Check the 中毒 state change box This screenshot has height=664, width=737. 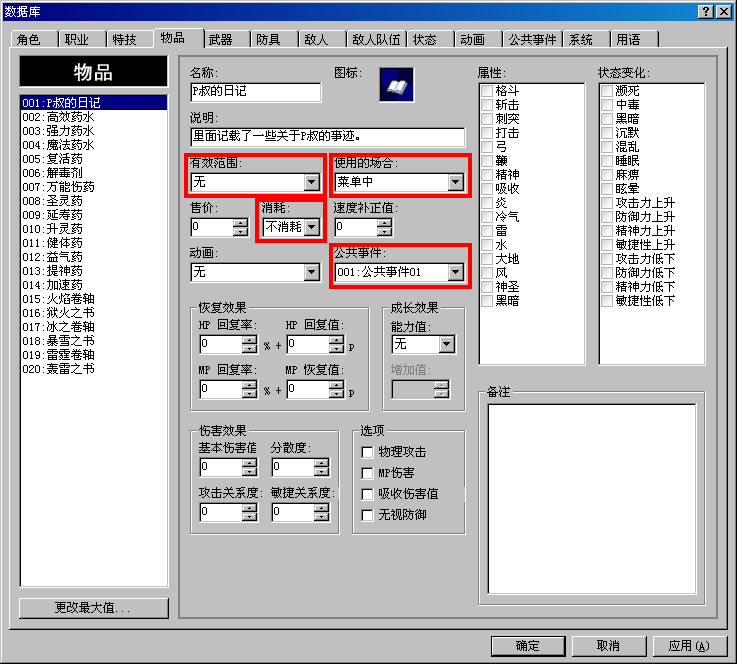tap(607, 105)
